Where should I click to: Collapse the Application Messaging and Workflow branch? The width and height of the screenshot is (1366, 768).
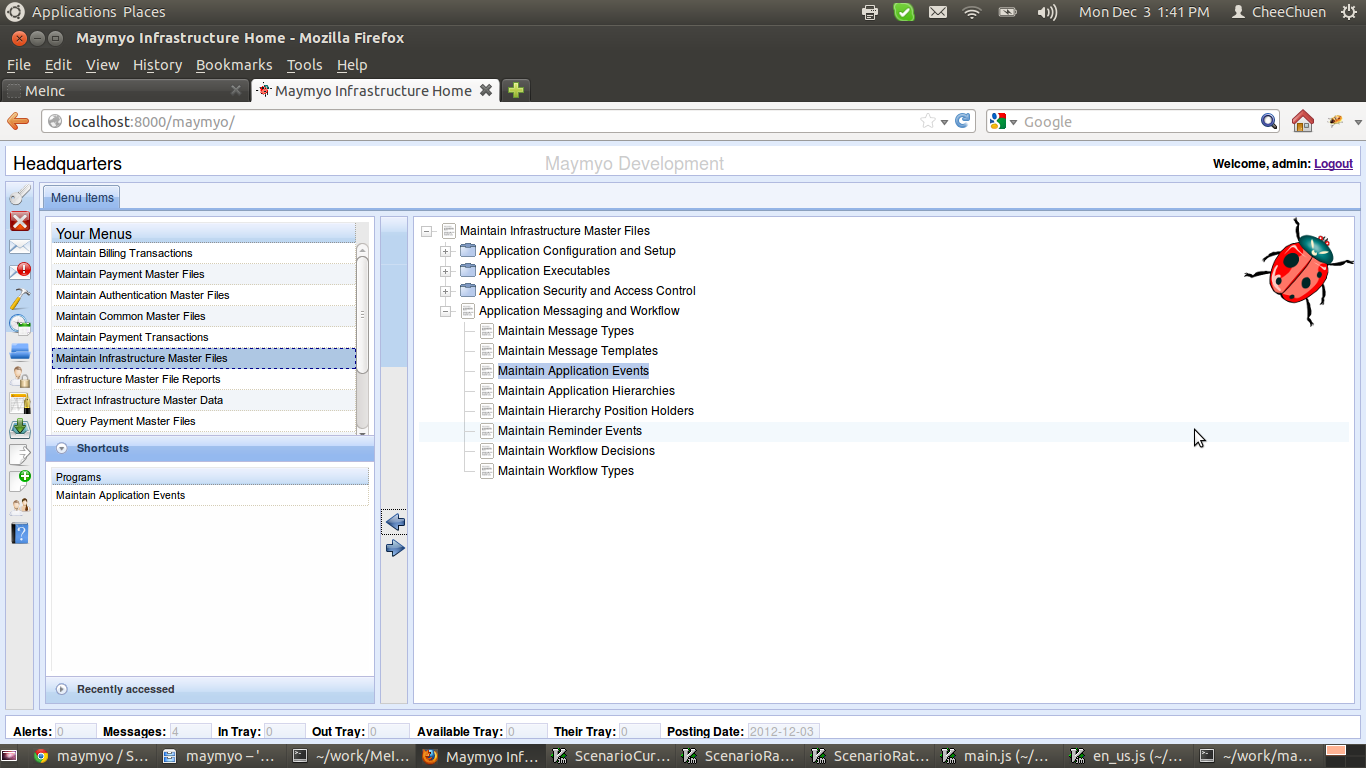pos(446,311)
